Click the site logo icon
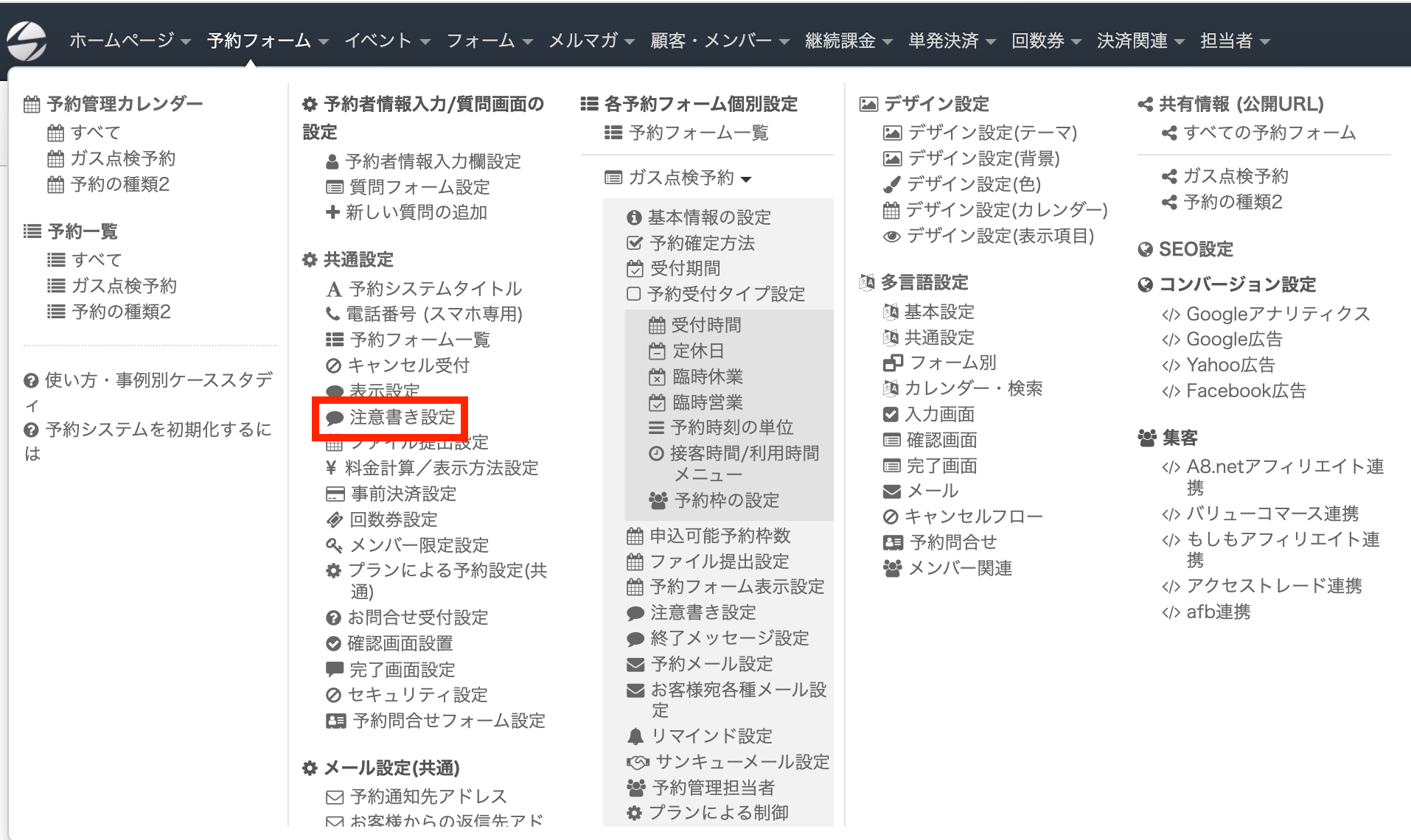This screenshot has height=840, width=1411. point(27,41)
